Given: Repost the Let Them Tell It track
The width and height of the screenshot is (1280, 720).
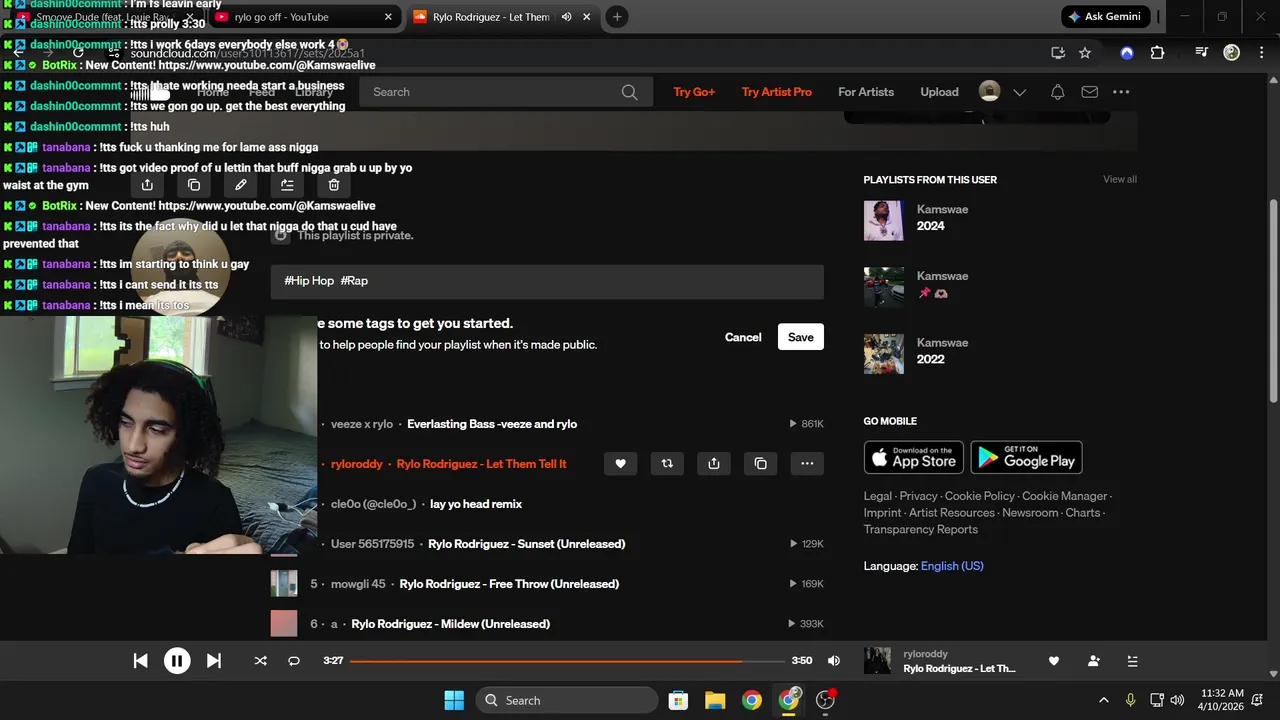Looking at the screenshot, I should click(667, 464).
